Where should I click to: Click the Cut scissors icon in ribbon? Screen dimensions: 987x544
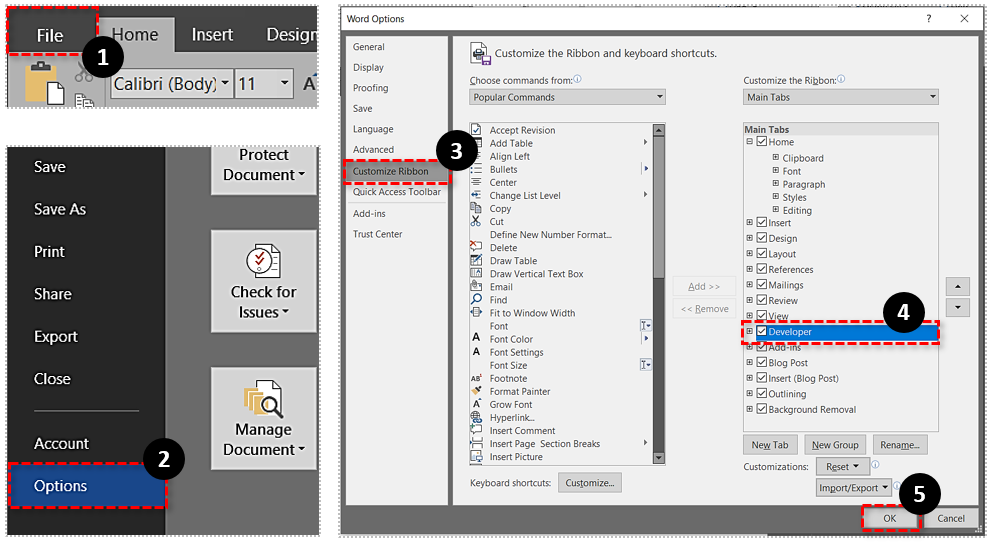tap(84, 74)
